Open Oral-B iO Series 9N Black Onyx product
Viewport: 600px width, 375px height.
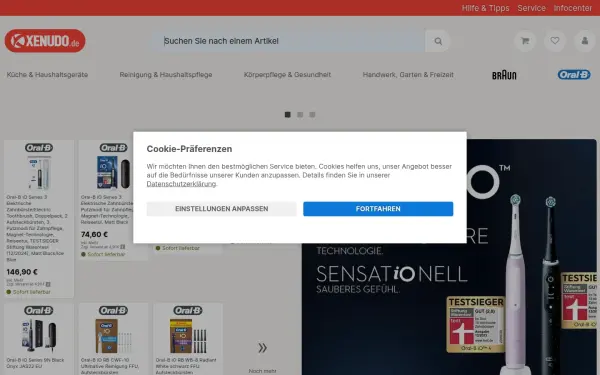(39, 339)
